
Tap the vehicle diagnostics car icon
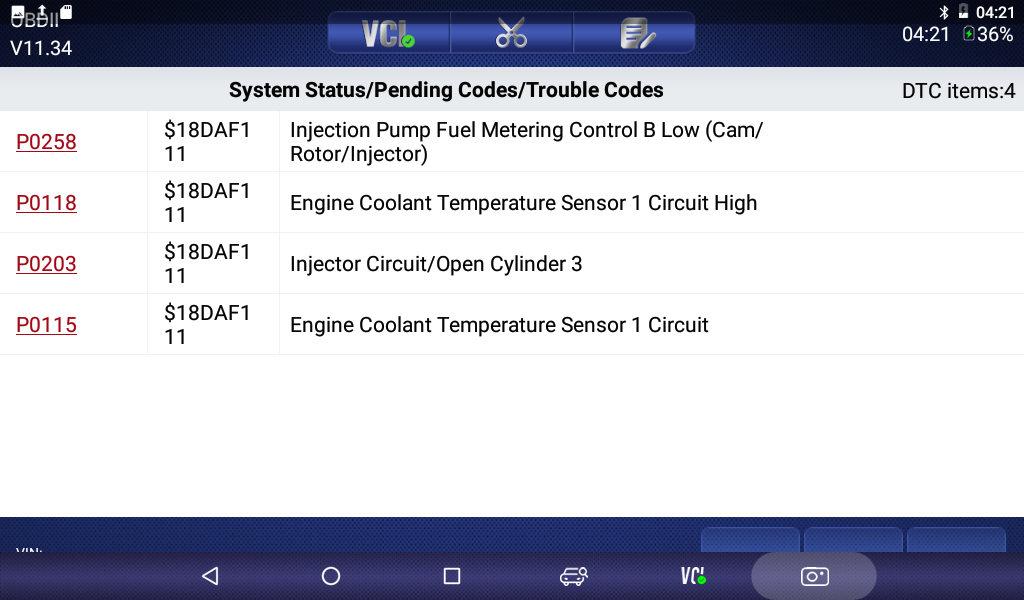click(x=573, y=576)
